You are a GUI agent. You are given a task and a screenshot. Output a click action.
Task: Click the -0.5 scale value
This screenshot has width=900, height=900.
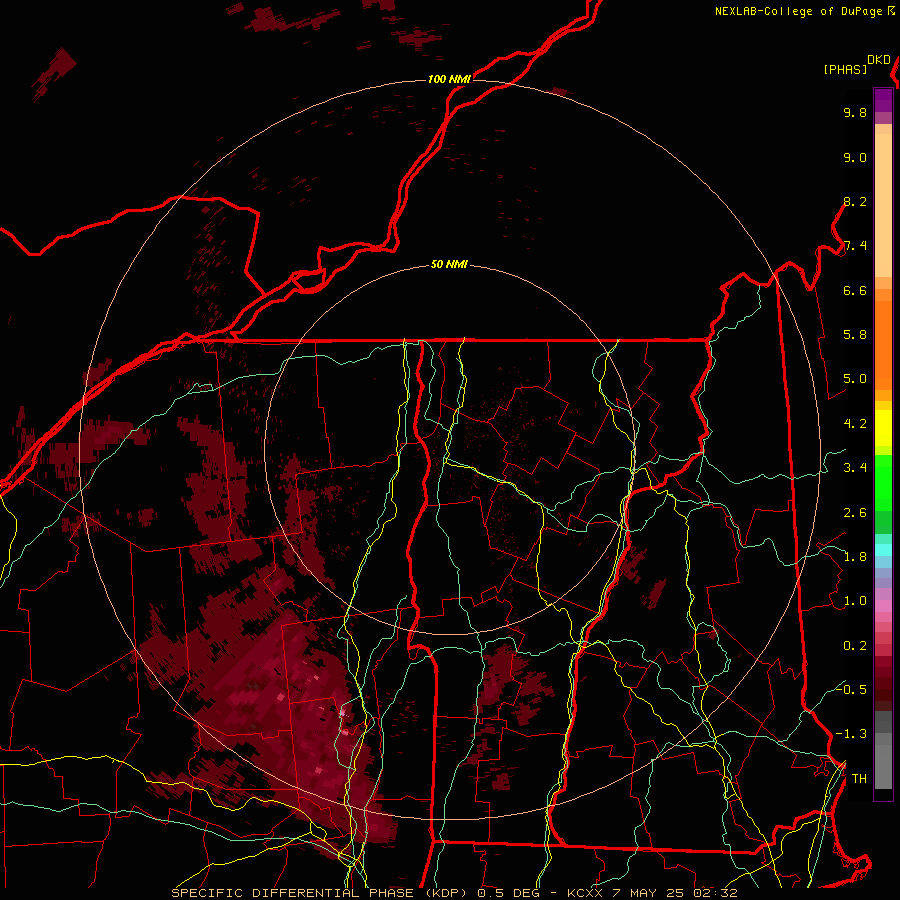[851, 689]
